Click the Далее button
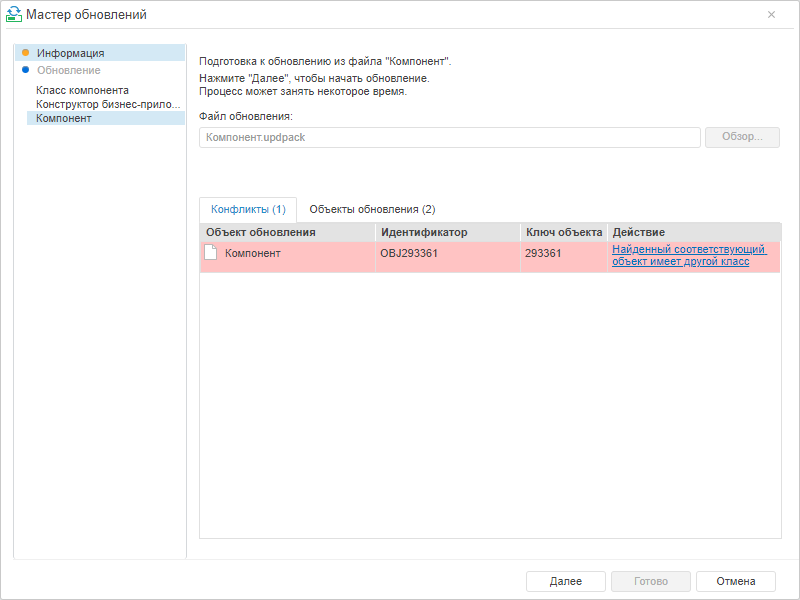The width and height of the screenshot is (800, 600). coord(566,581)
